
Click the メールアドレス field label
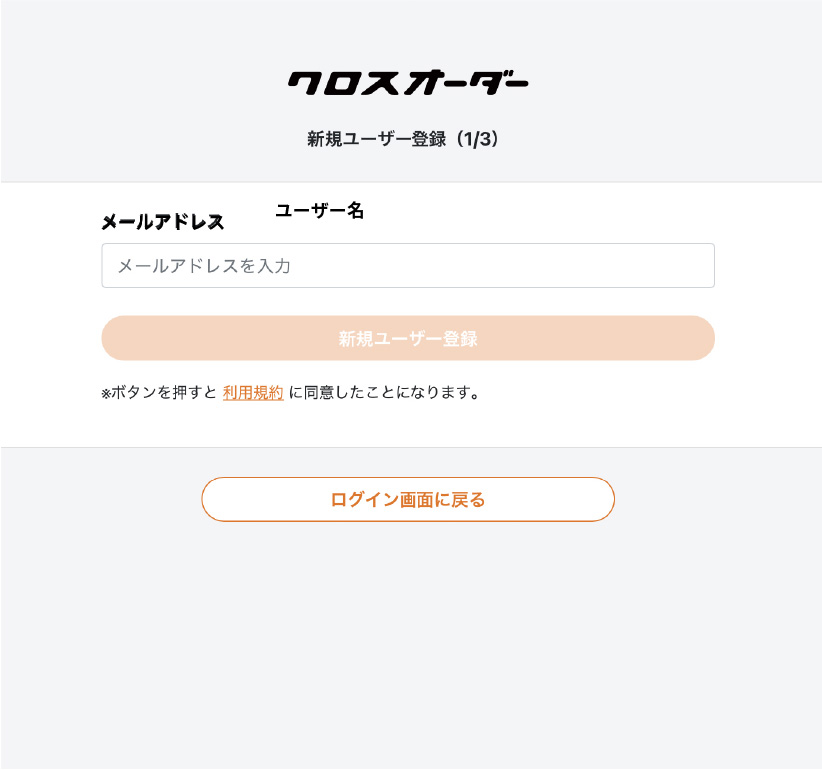163,222
